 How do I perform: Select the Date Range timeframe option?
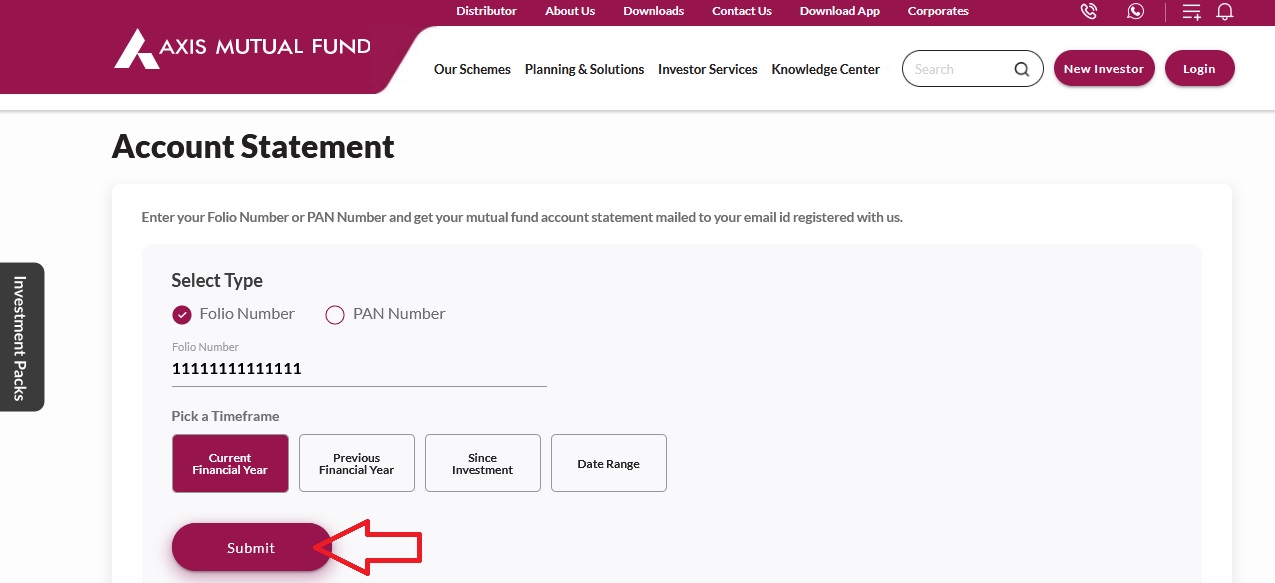click(x=608, y=463)
